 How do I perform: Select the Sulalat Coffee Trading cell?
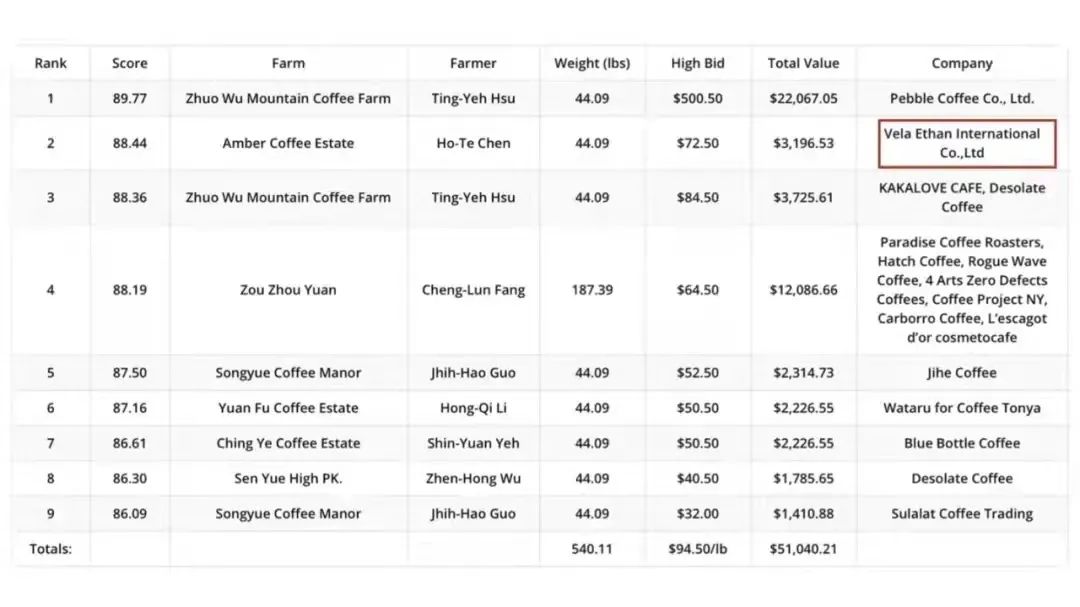pyautogui.click(x=962, y=514)
